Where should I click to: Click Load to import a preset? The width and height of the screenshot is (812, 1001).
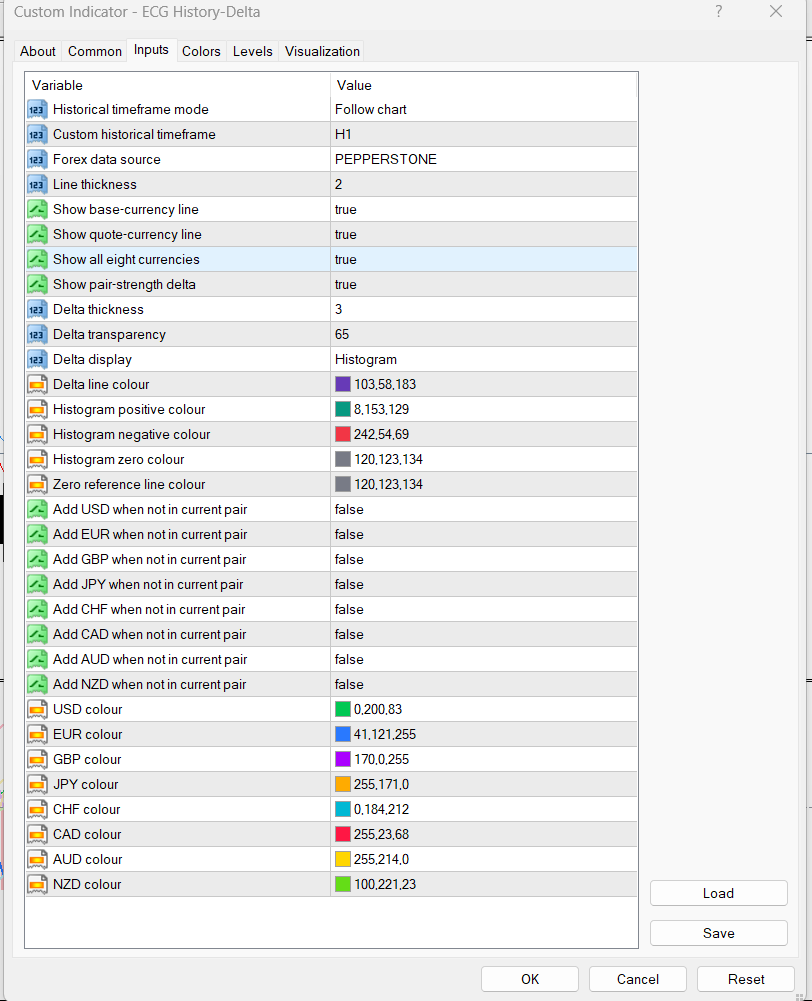click(719, 893)
